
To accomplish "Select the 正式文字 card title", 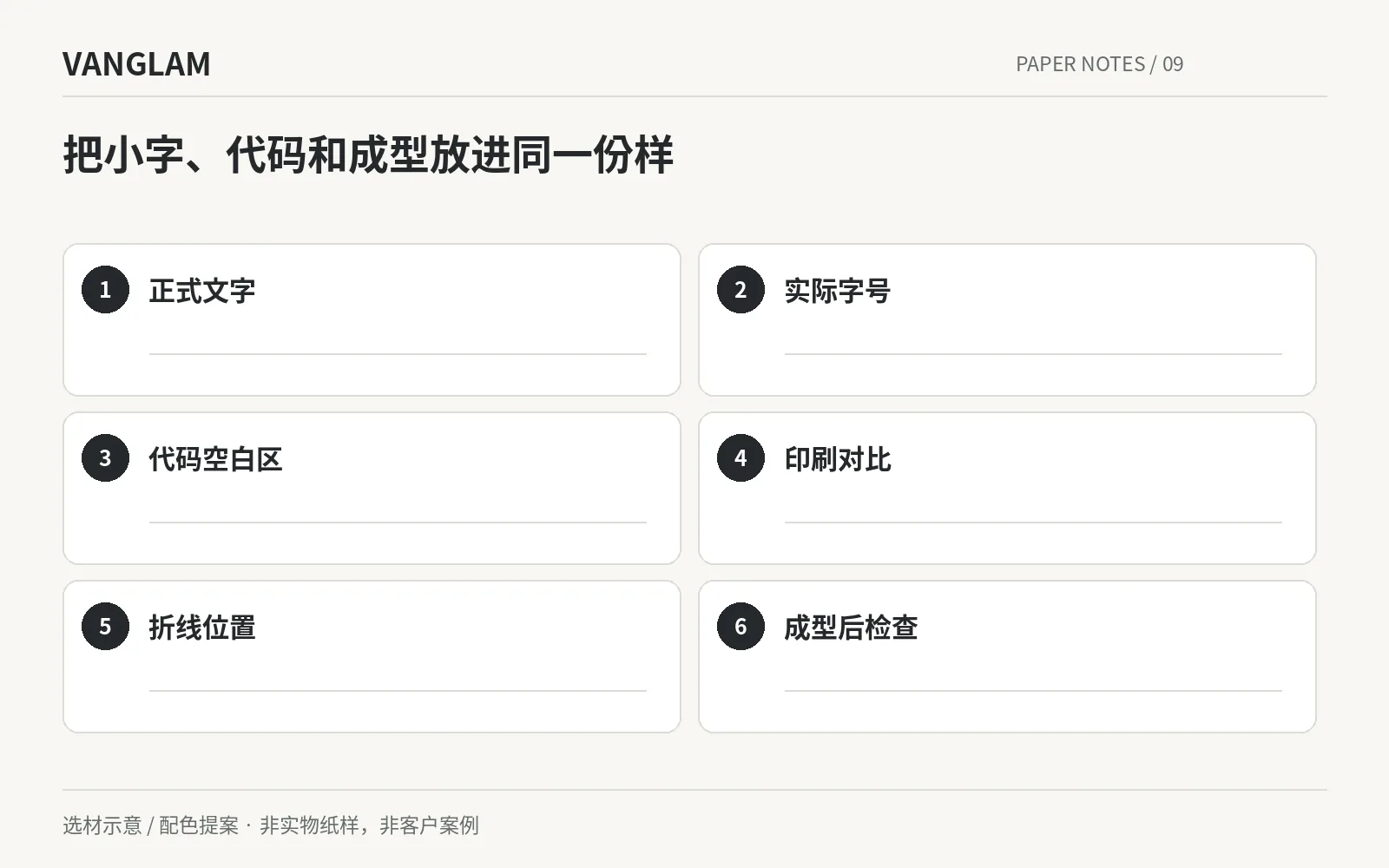I will coord(202,291).
